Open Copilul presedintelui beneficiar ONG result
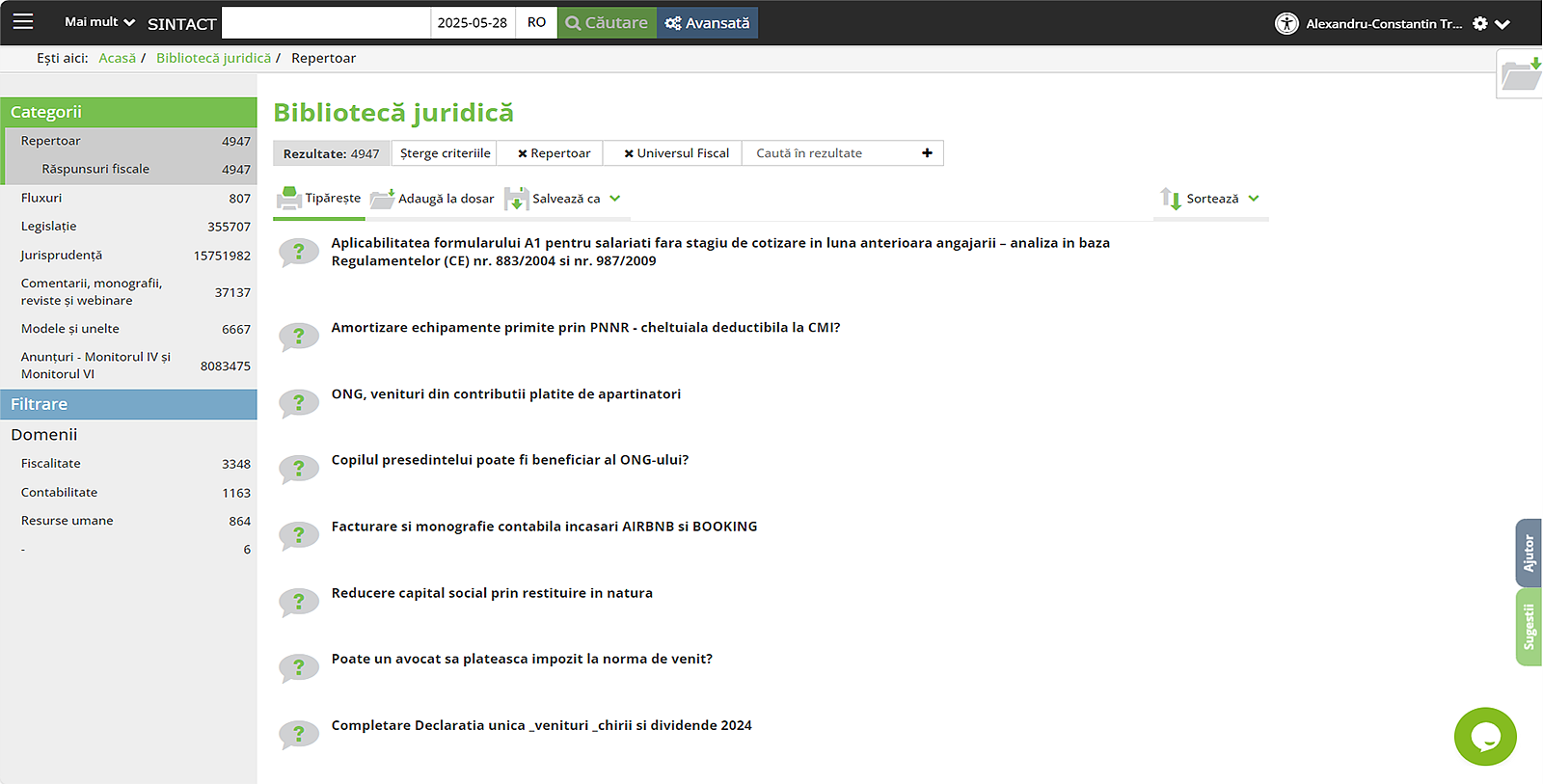Viewport: 1543px width, 784px height. tap(510, 460)
